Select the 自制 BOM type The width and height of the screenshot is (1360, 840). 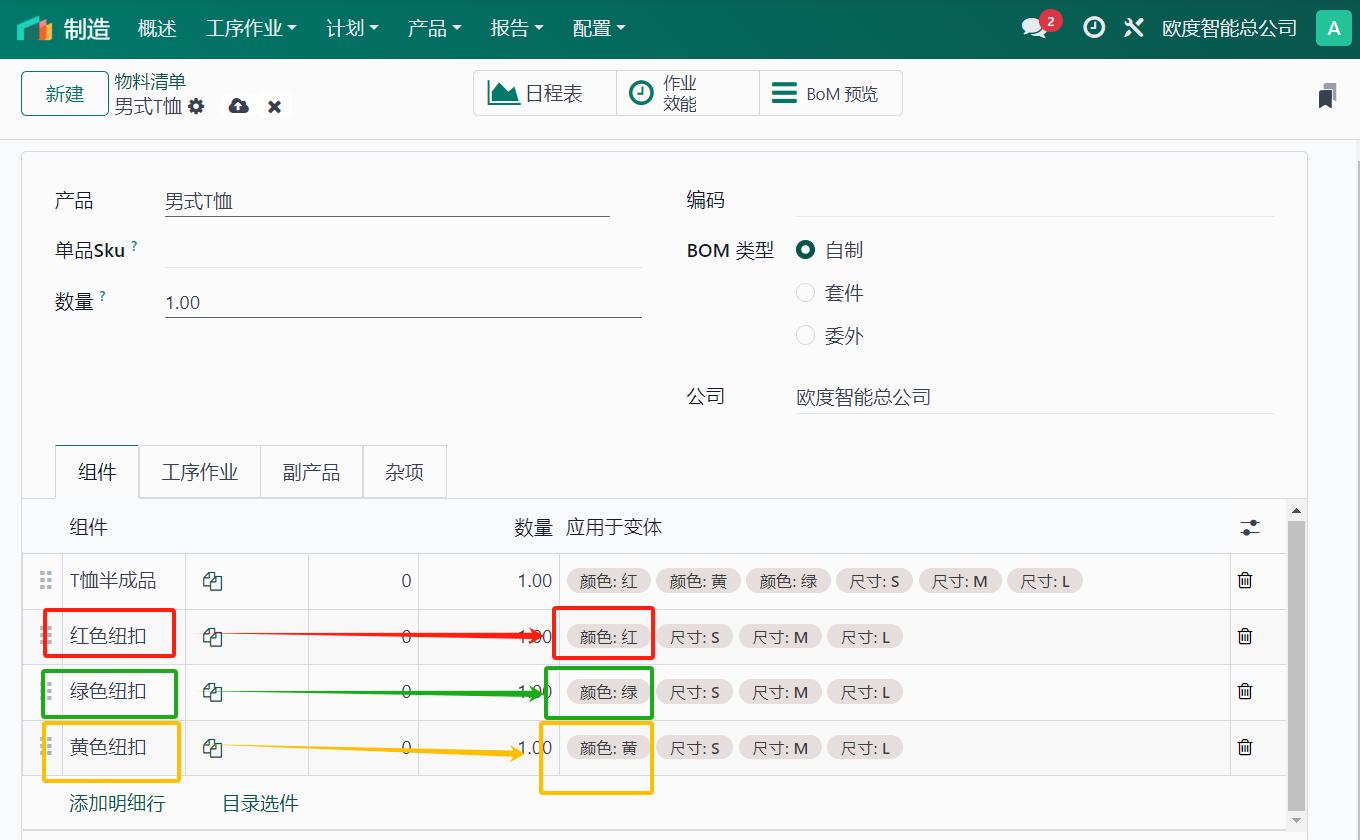(x=806, y=250)
